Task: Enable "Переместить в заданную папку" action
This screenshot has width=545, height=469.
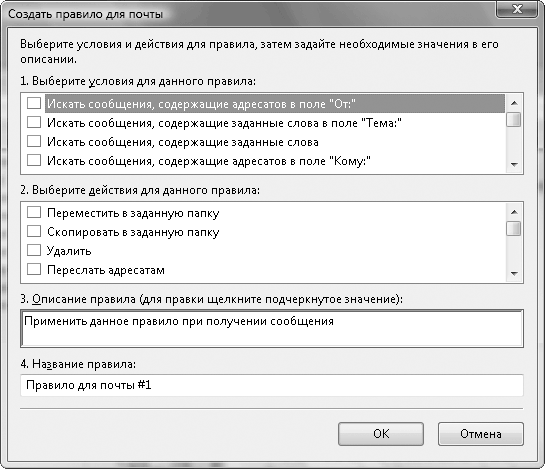Action: pyautogui.click(x=34, y=212)
